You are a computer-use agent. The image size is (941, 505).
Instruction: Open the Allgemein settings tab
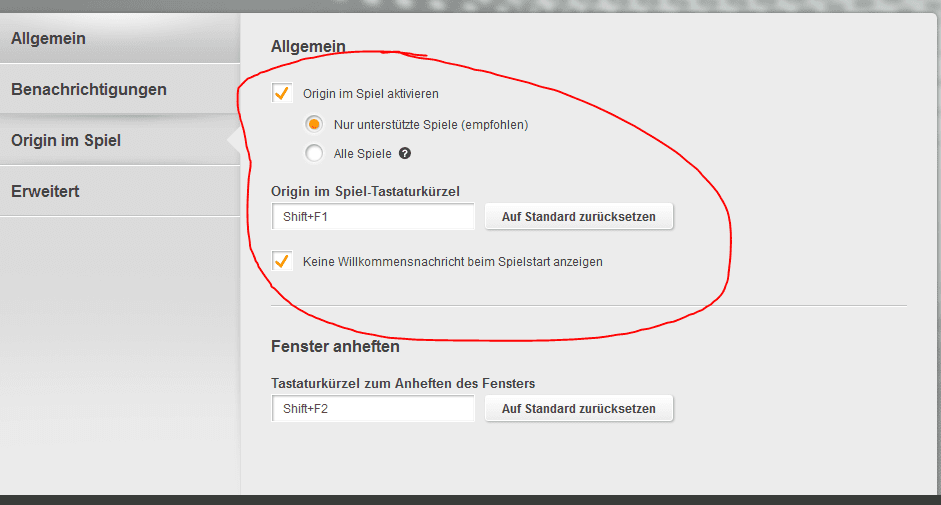click(120, 38)
